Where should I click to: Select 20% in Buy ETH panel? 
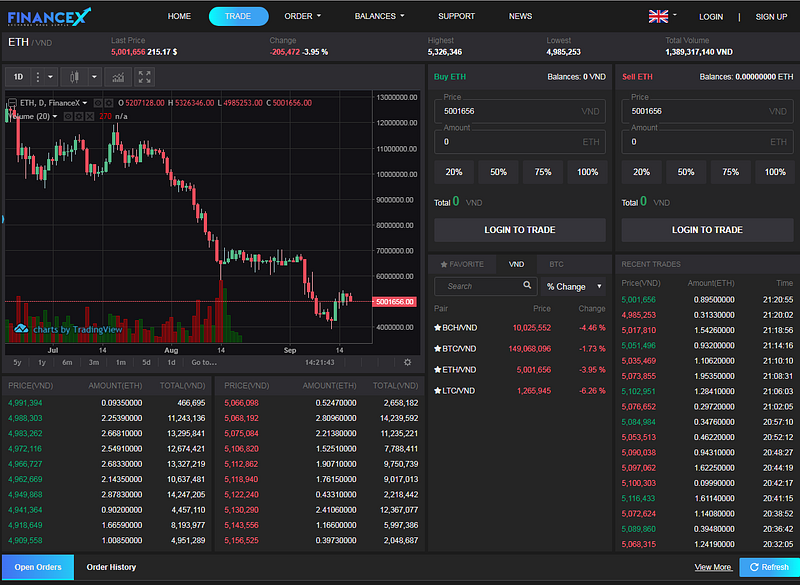(x=454, y=172)
